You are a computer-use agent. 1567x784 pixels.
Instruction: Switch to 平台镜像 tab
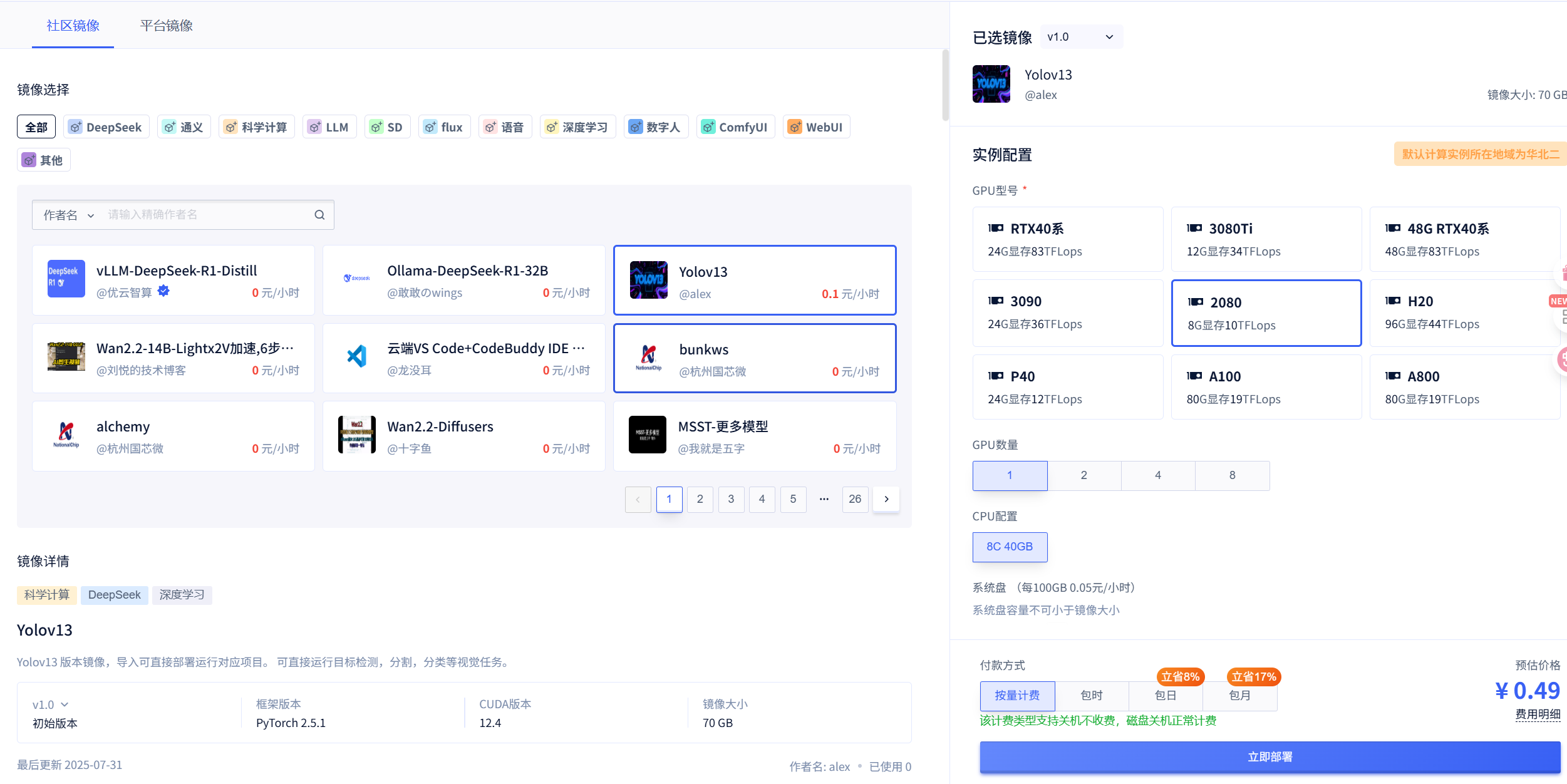point(166,26)
